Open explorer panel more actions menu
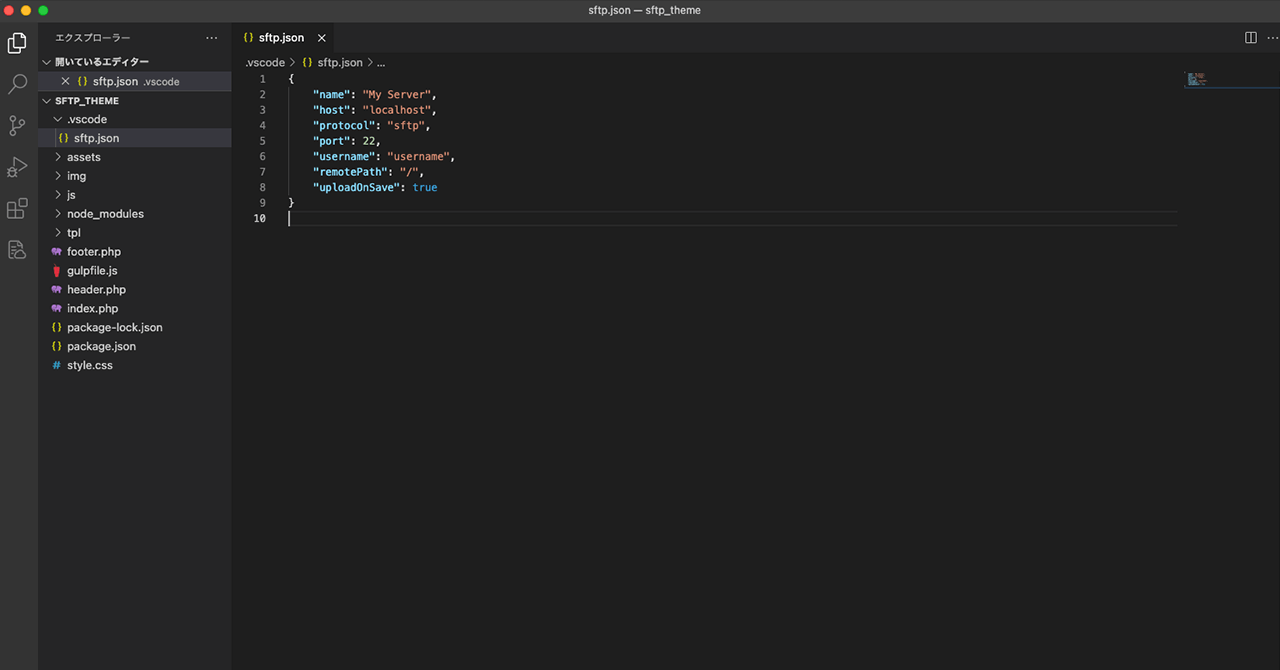The height and width of the screenshot is (670, 1280). pos(211,38)
